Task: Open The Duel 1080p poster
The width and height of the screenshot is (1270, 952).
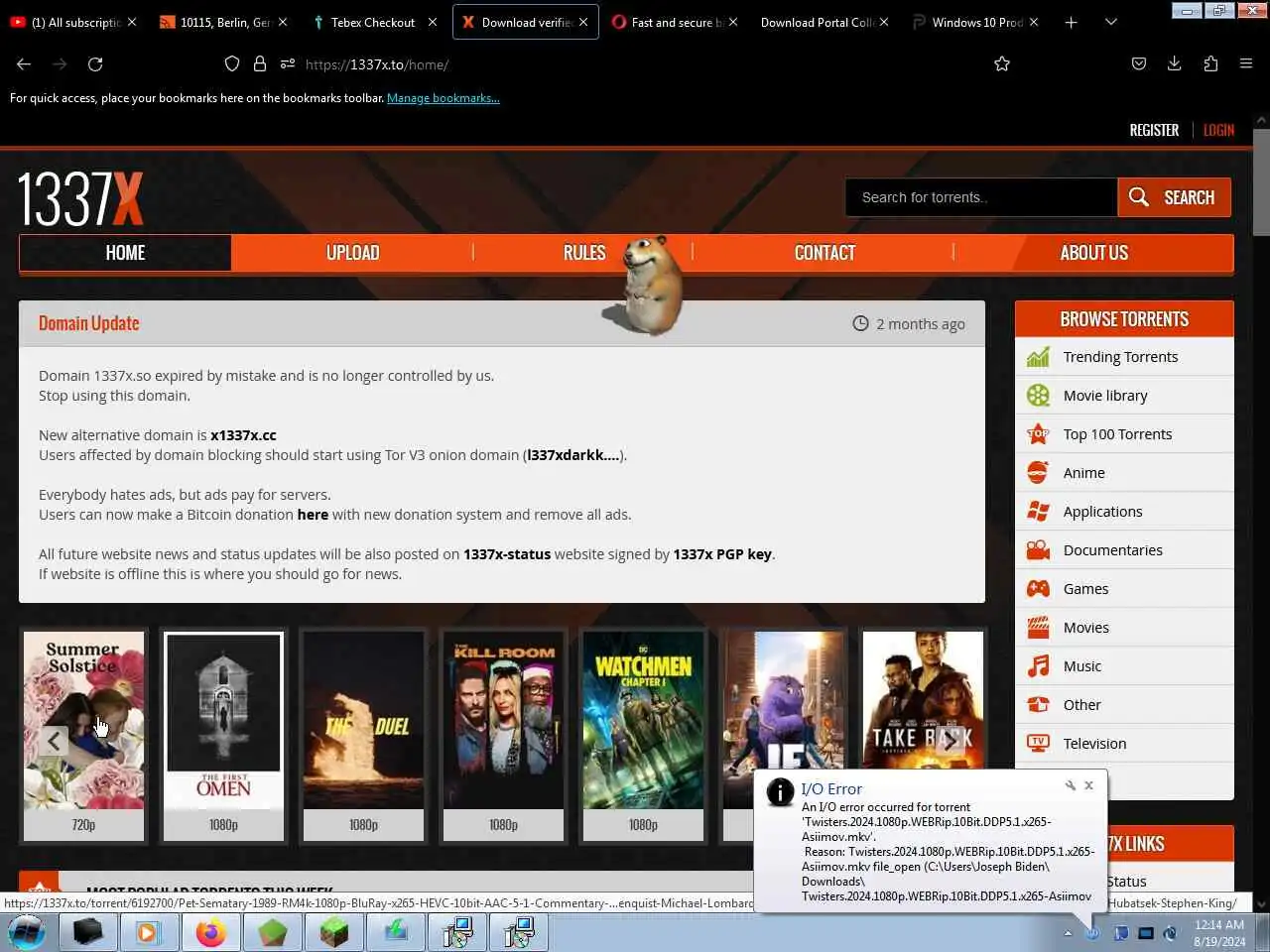Action: (x=363, y=735)
